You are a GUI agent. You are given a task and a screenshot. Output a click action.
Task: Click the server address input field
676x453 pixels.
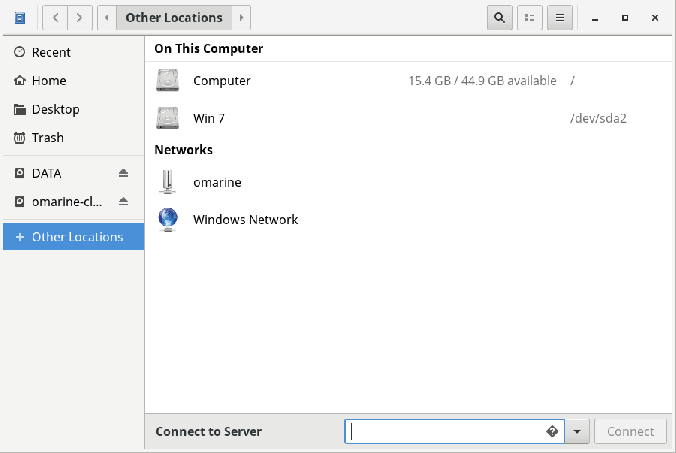click(445, 432)
